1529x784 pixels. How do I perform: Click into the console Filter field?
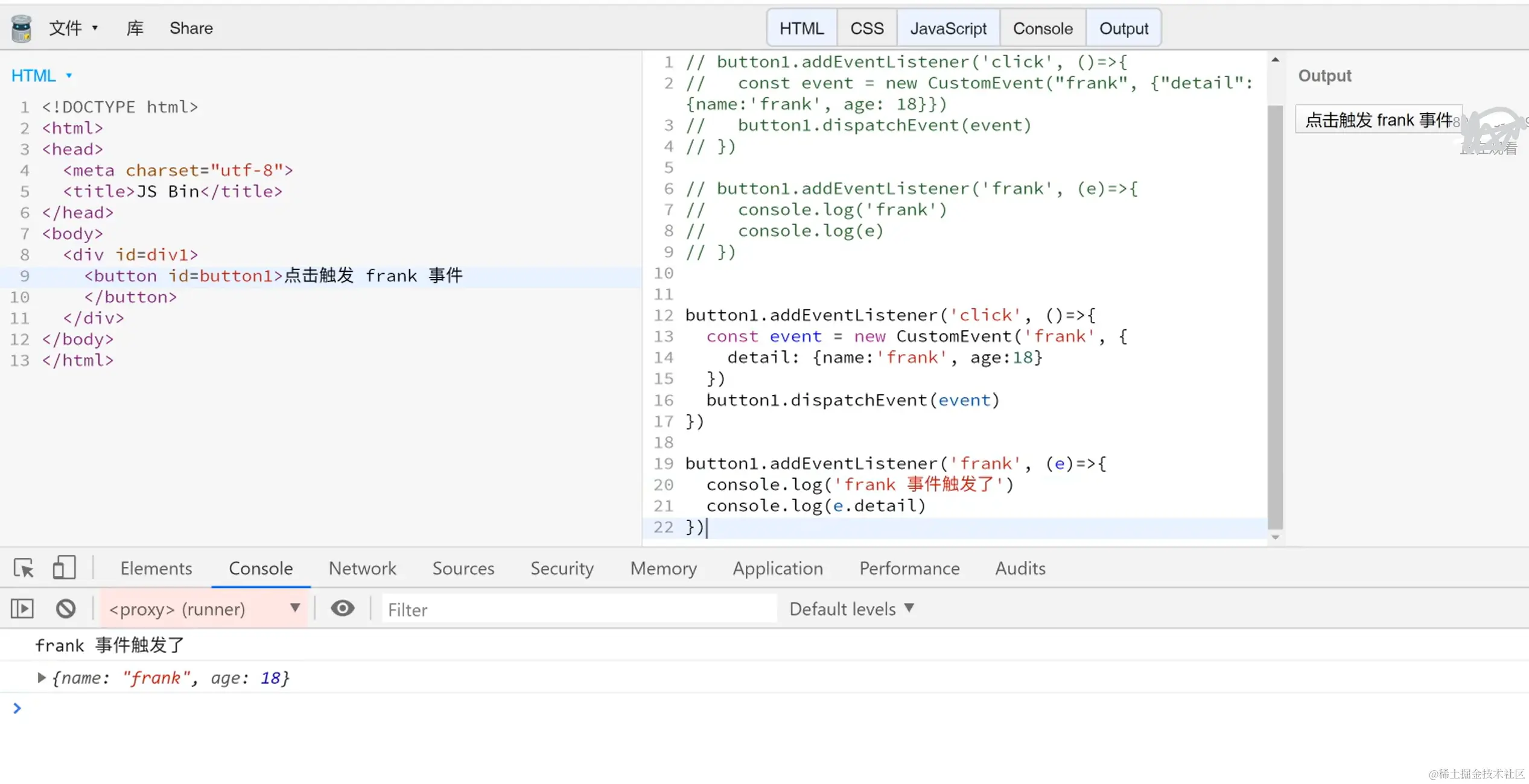pos(579,610)
